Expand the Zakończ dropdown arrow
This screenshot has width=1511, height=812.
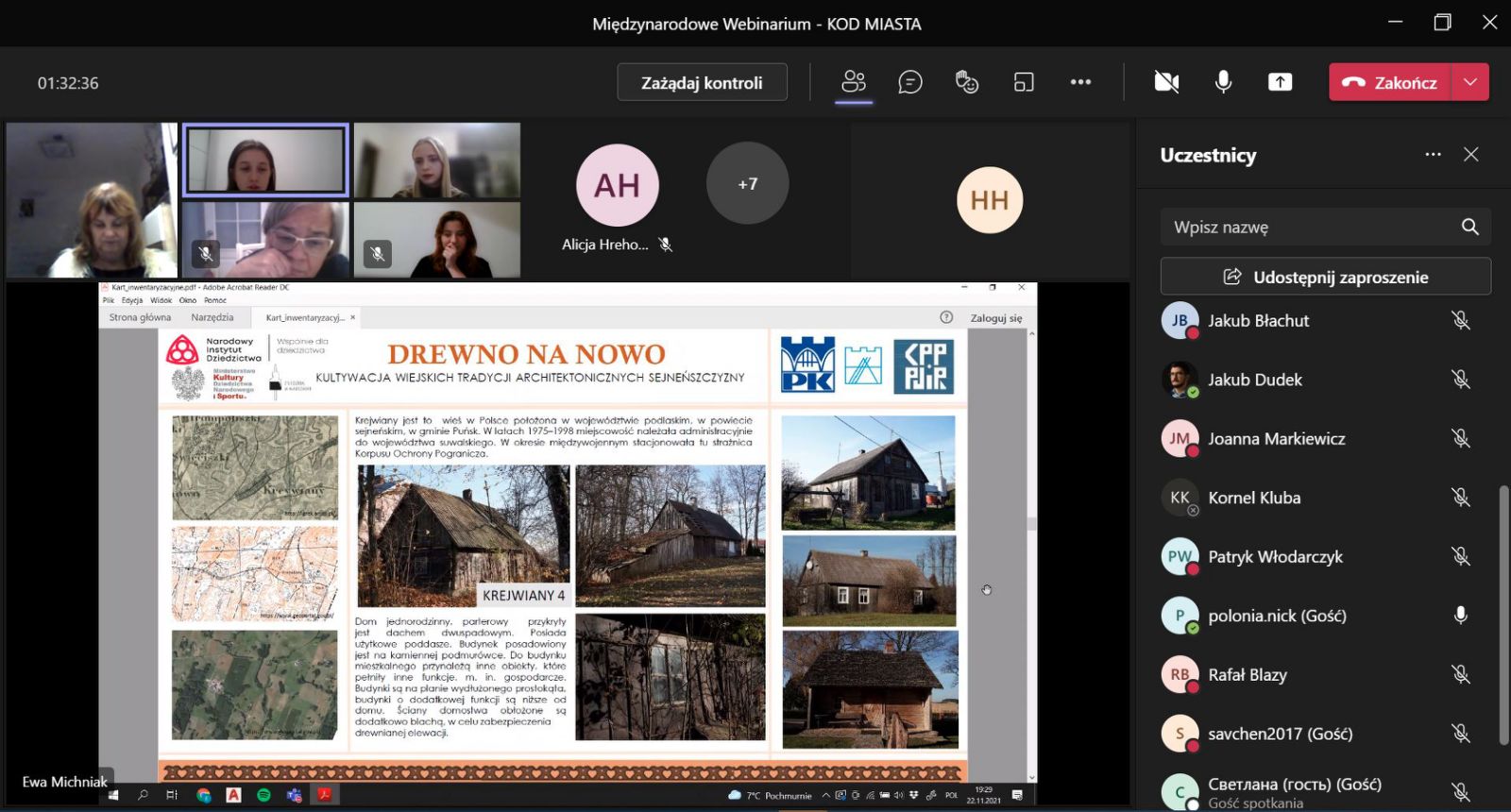tap(1470, 82)
